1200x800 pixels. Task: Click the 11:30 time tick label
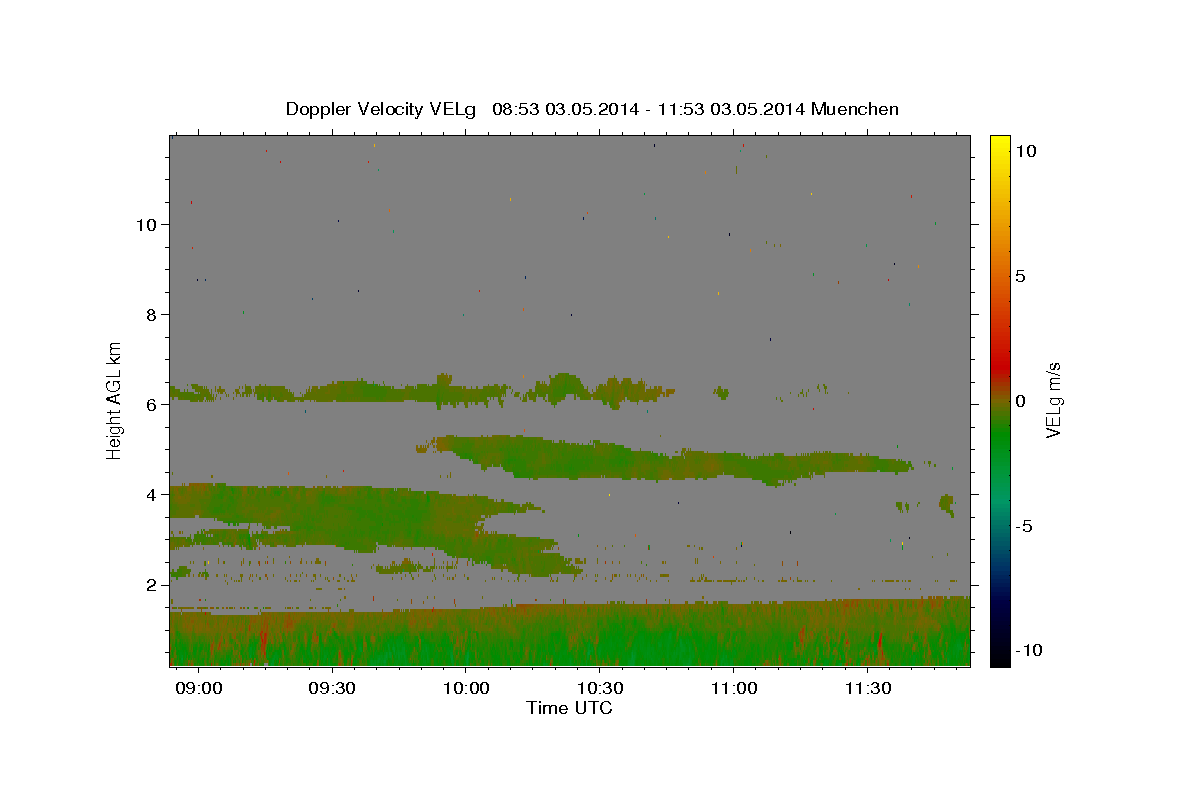[867, 689]
